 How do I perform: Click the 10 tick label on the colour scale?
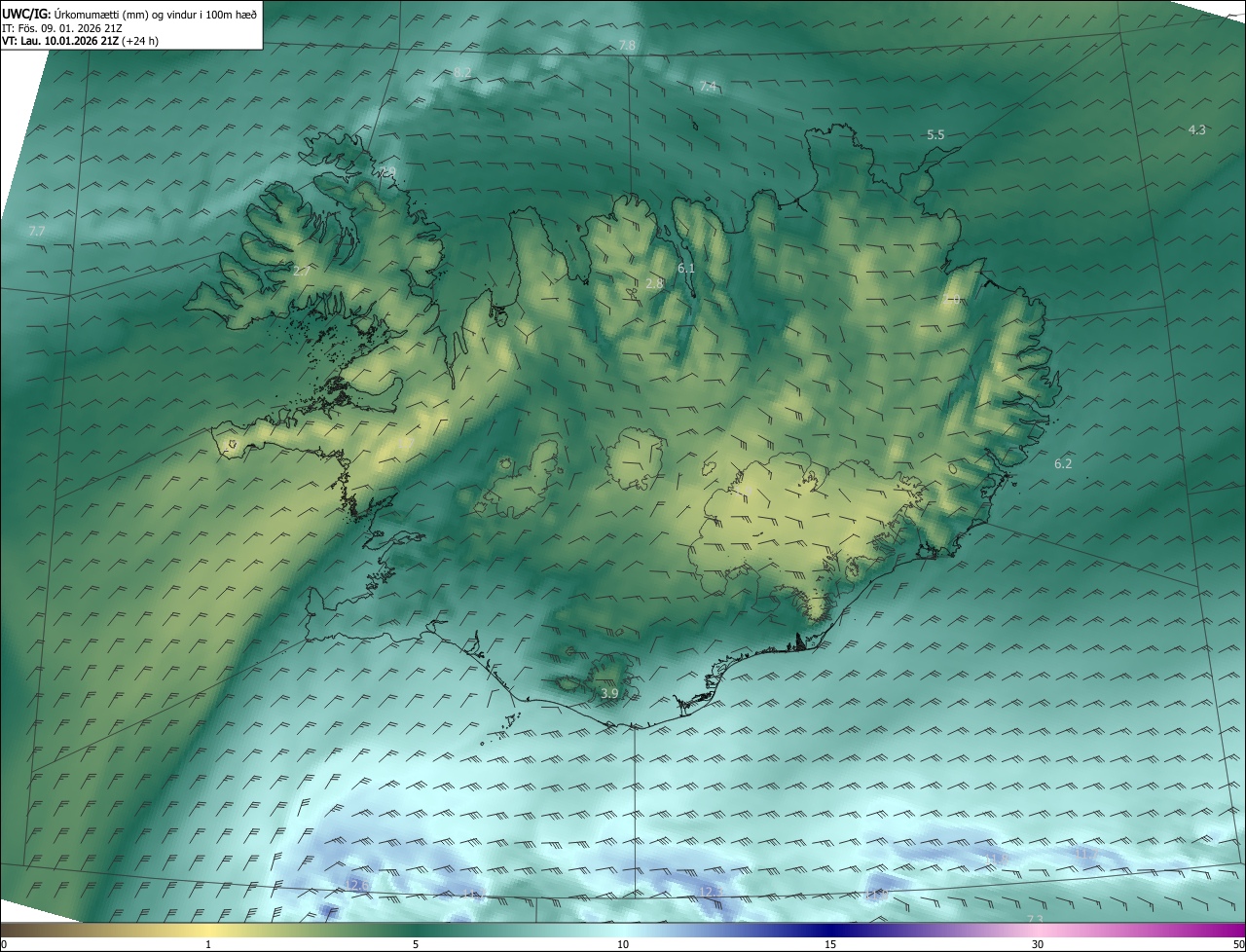(x=623, y=944)
